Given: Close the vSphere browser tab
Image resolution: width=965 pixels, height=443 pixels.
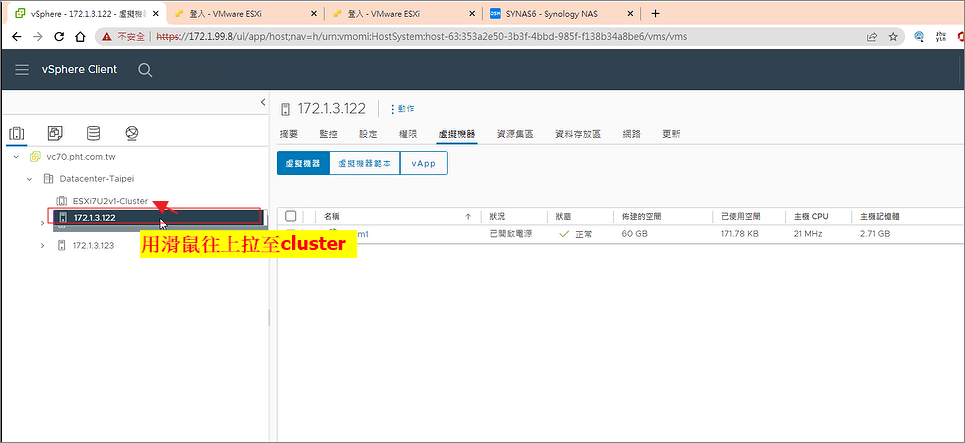Looking at the screenshot, I should [157, 14].
